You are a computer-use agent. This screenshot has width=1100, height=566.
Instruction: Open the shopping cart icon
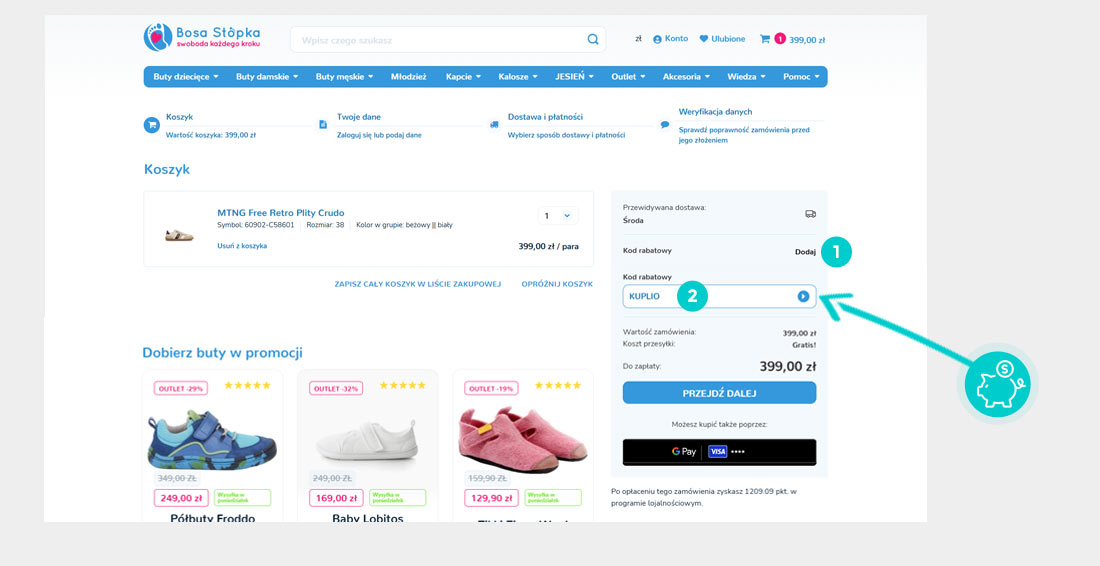(x=765, y=39)
